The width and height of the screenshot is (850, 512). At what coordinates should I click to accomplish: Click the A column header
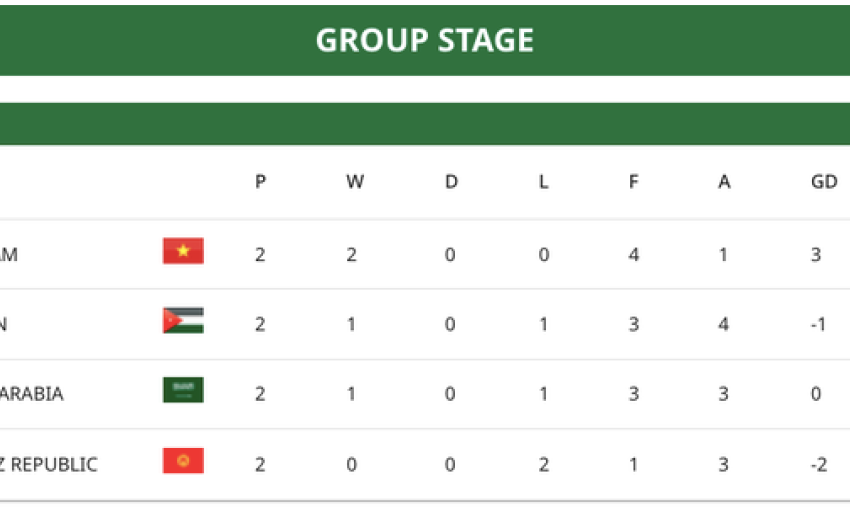pyautogui.click(x=724, y=182)
